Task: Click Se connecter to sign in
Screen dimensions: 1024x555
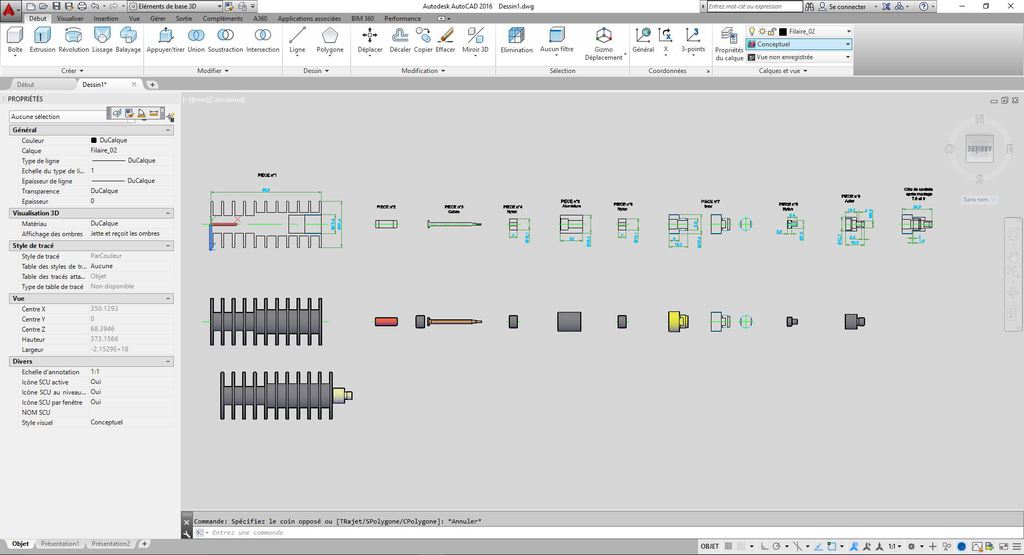Action: coord(848,6)
